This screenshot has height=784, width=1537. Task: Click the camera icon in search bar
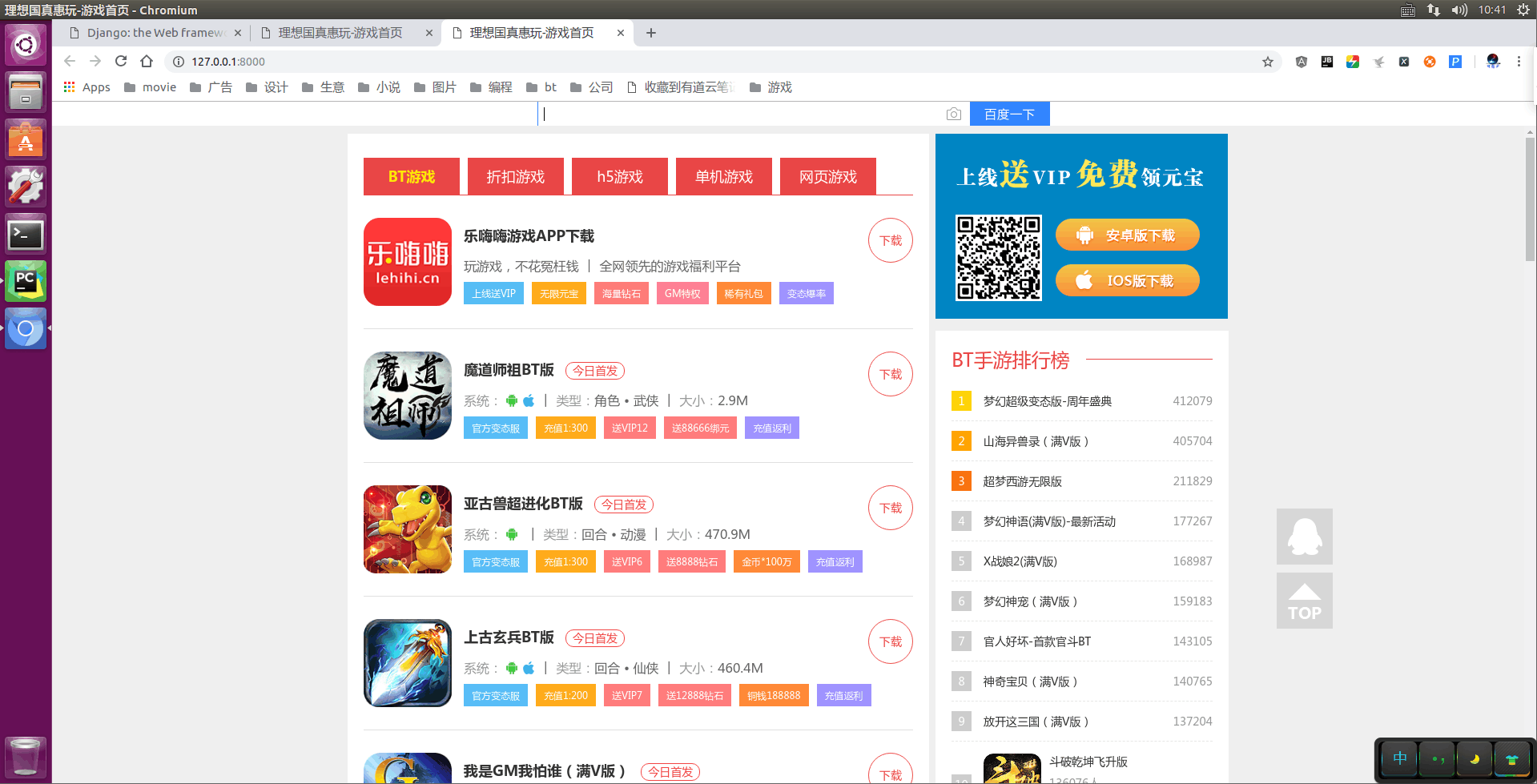953,115
